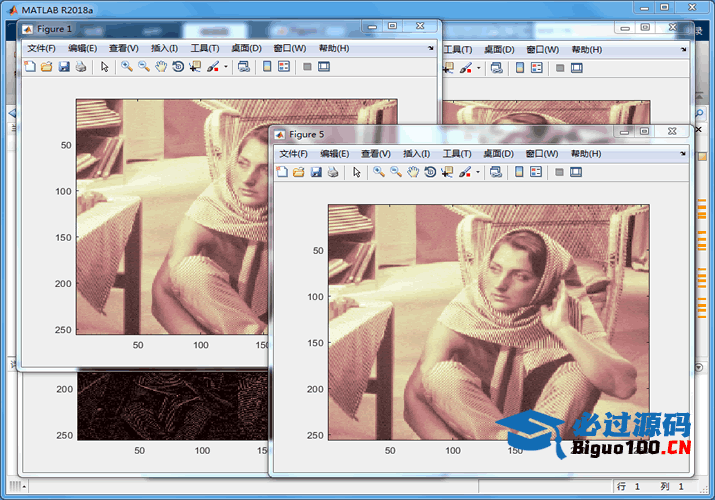The image size is (715, 500).
Task: Click Link Plot icon in Figure 1 toolbar
Action: (244, 67)
